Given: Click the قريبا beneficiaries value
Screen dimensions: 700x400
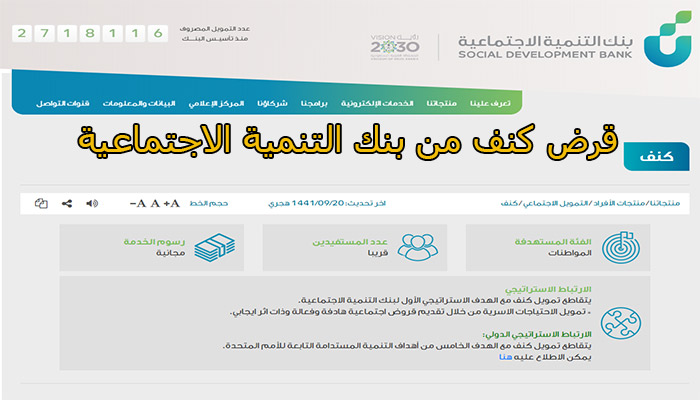Looking at the screenshot, I should (378, 253).
